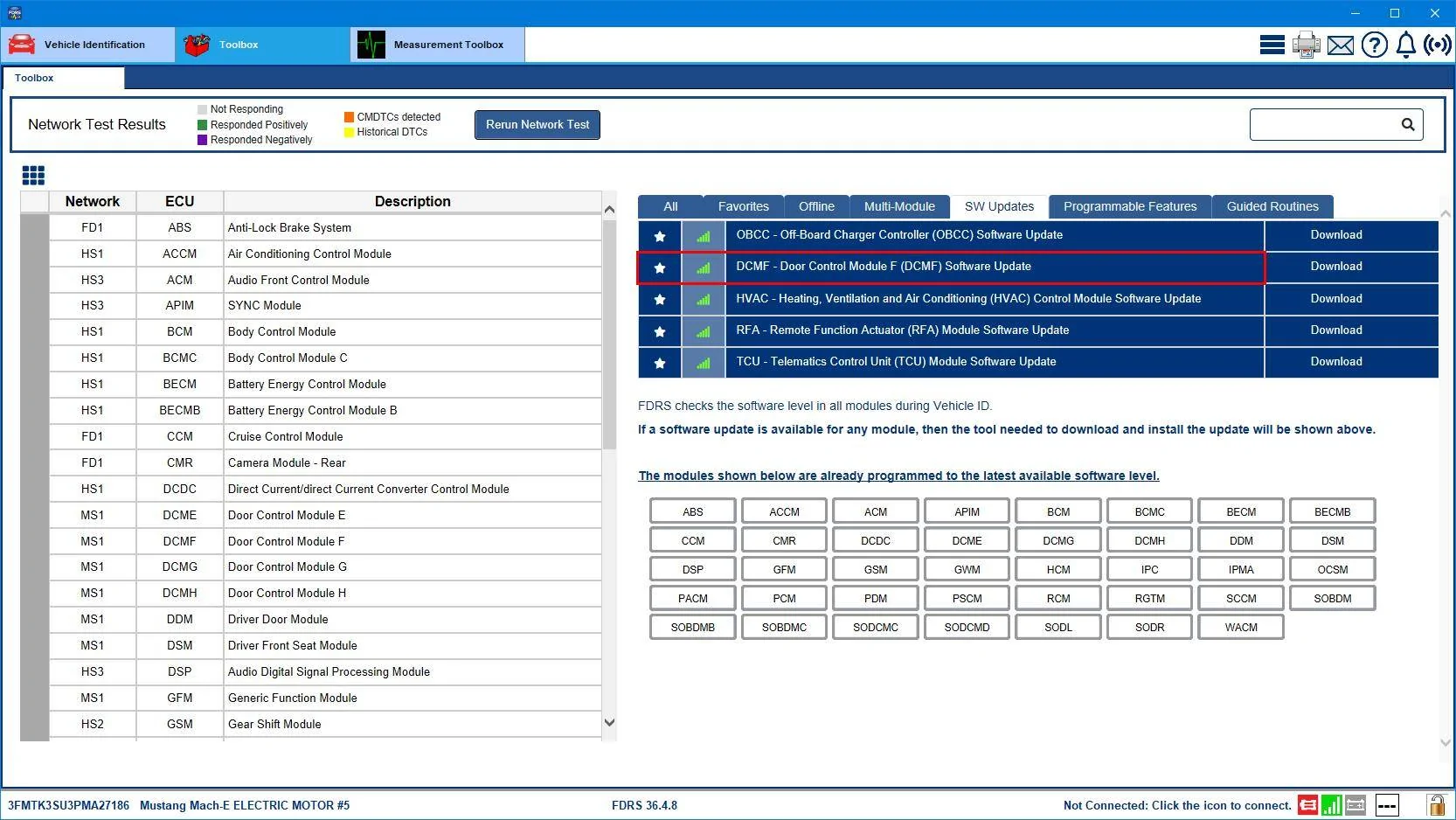Open the question mark help icon
Image resolution: width=1456 pixels, height=820 pixels.
1374,45
